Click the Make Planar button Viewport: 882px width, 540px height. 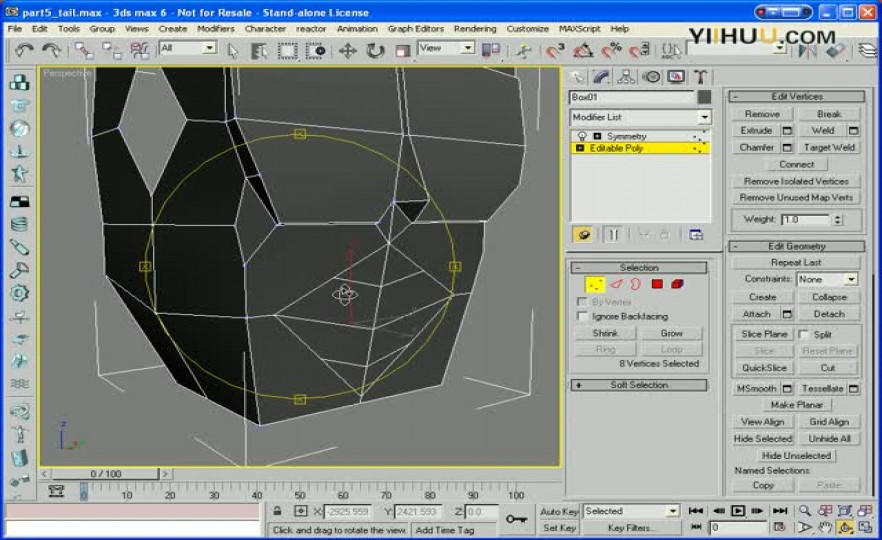pos(796,405)
